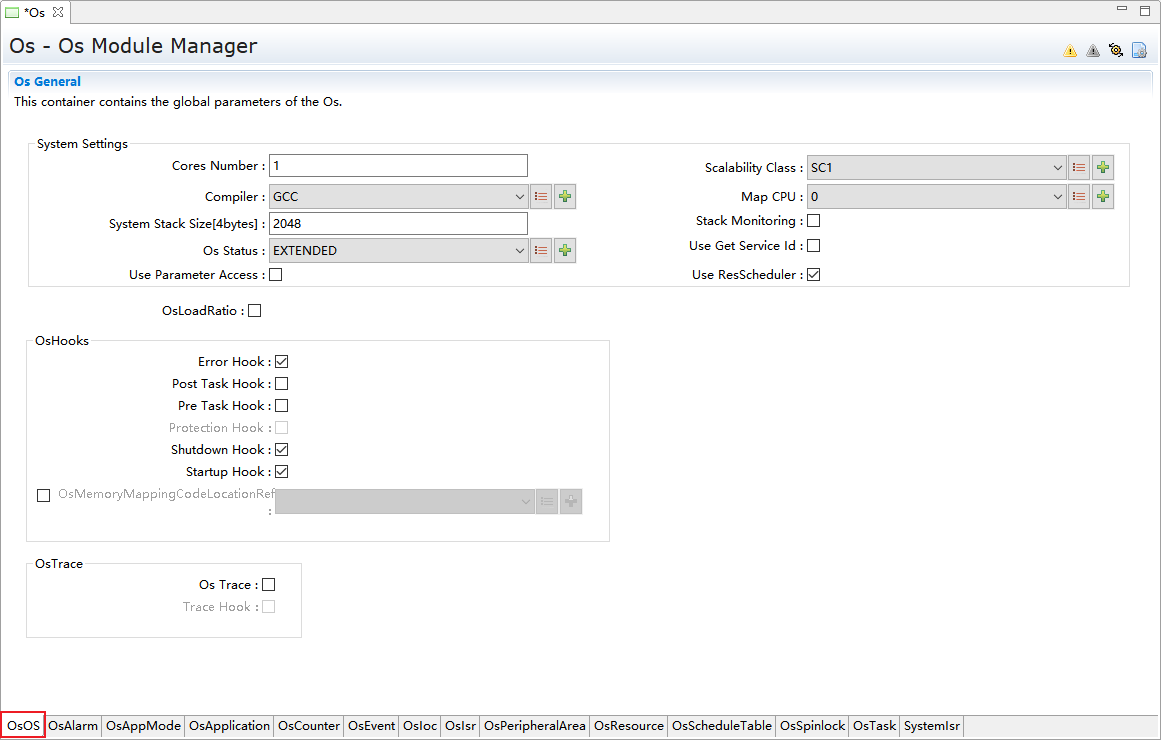The height and width of the screenshot is (740, 1161).
Task: Toggle the OsLoadRatio checkbox
Action: (255, 311)
